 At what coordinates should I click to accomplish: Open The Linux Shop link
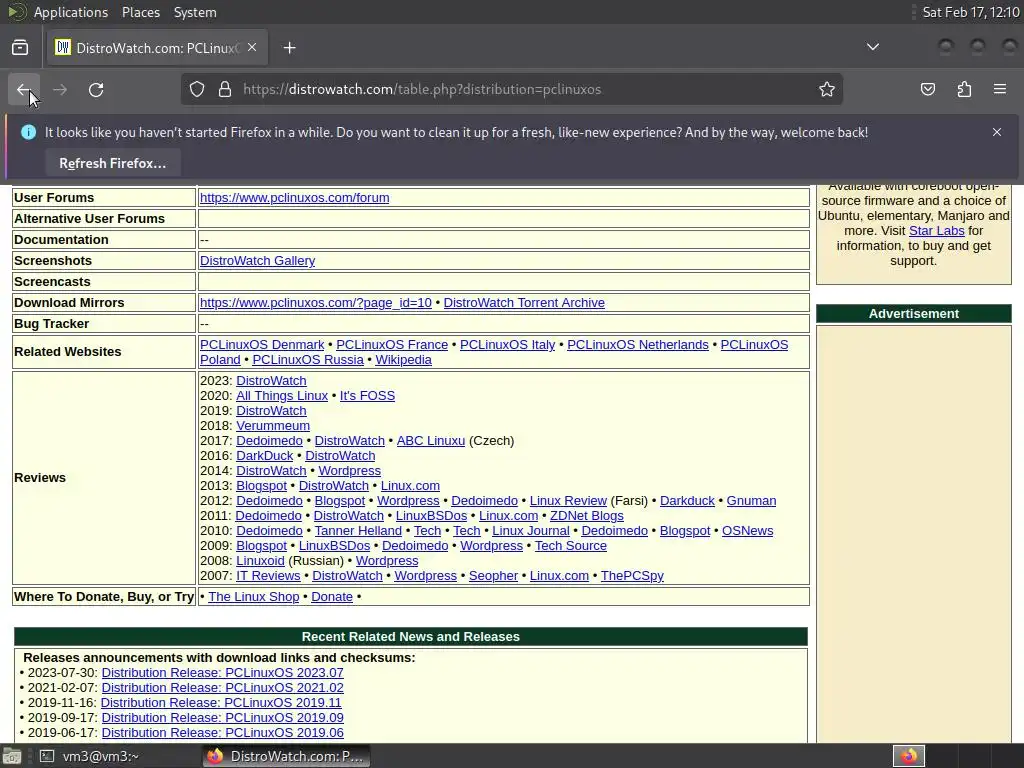pos(253,596)
